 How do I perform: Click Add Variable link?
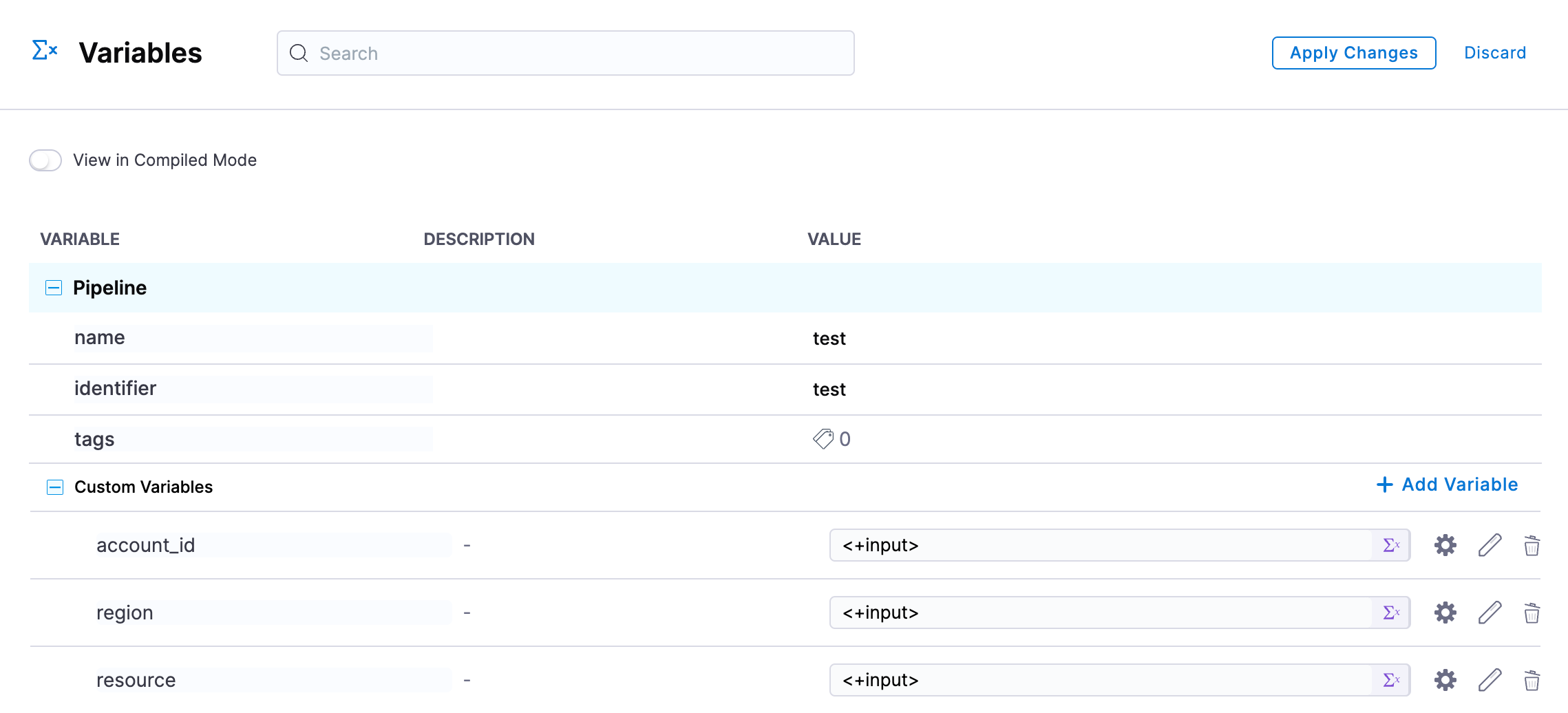(1447, 485)
